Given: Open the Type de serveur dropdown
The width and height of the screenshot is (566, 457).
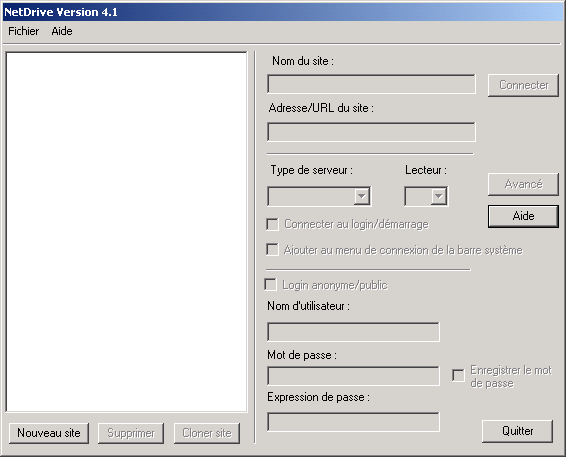Looking at the screenshot, I should (x=319, y=196).
